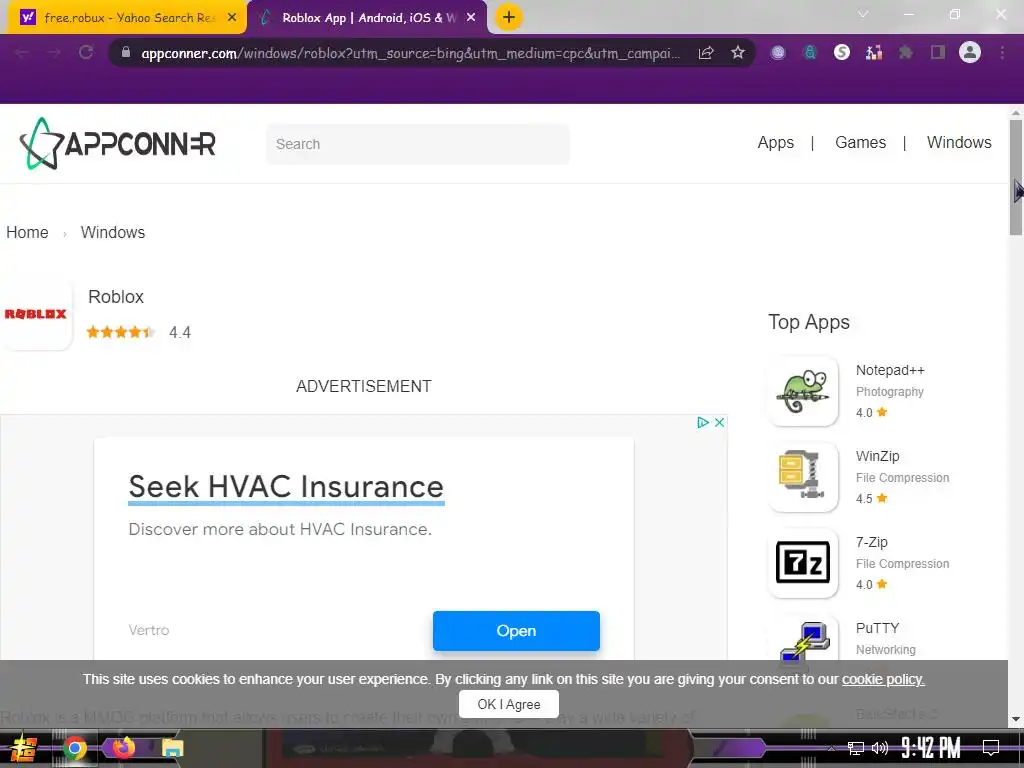The height and width of the screenshot is (768, 1024).
Task: Click the padlock site info icon
Action: [126, 52]
